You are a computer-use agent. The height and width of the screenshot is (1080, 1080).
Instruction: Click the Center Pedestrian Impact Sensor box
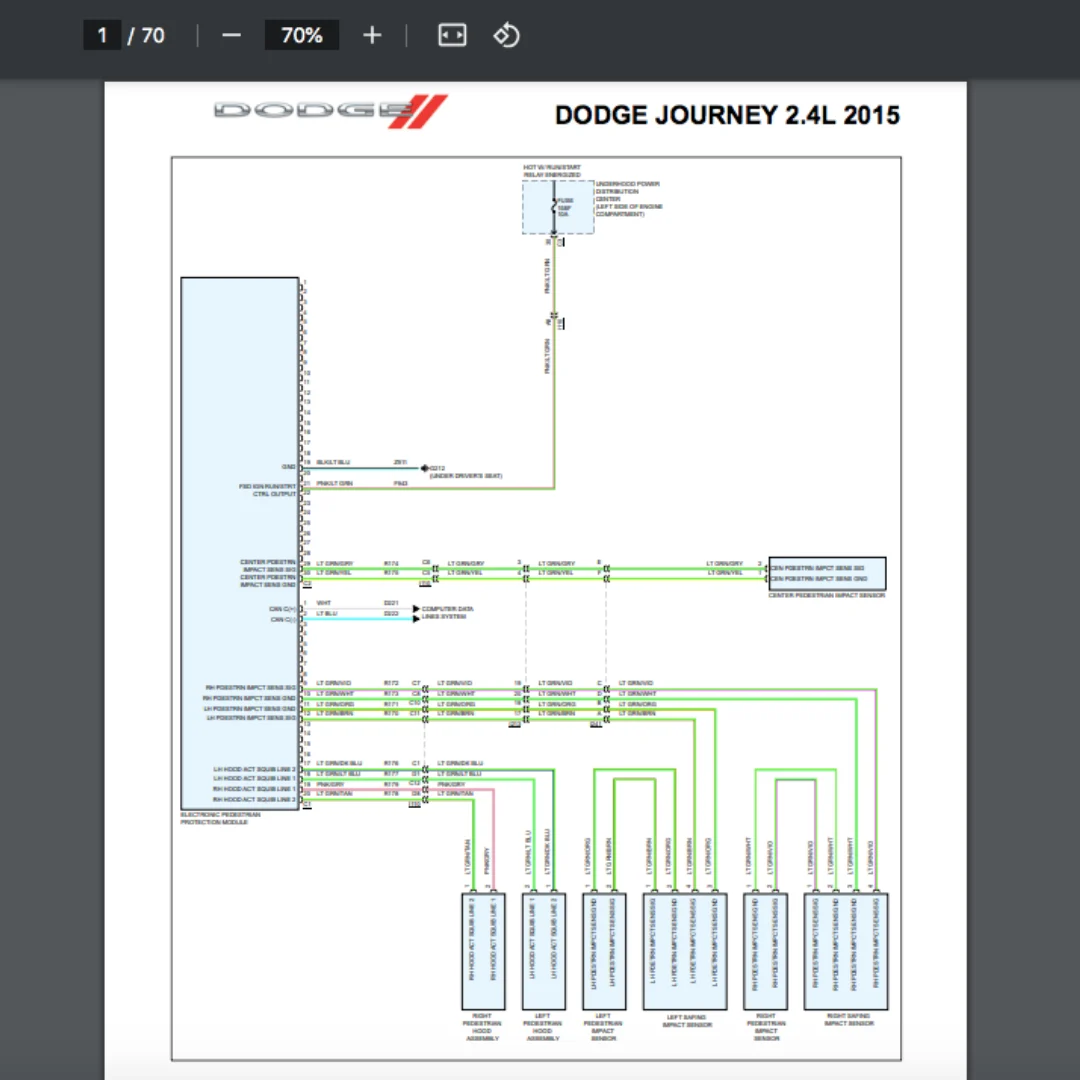click(x=827, y=574)
